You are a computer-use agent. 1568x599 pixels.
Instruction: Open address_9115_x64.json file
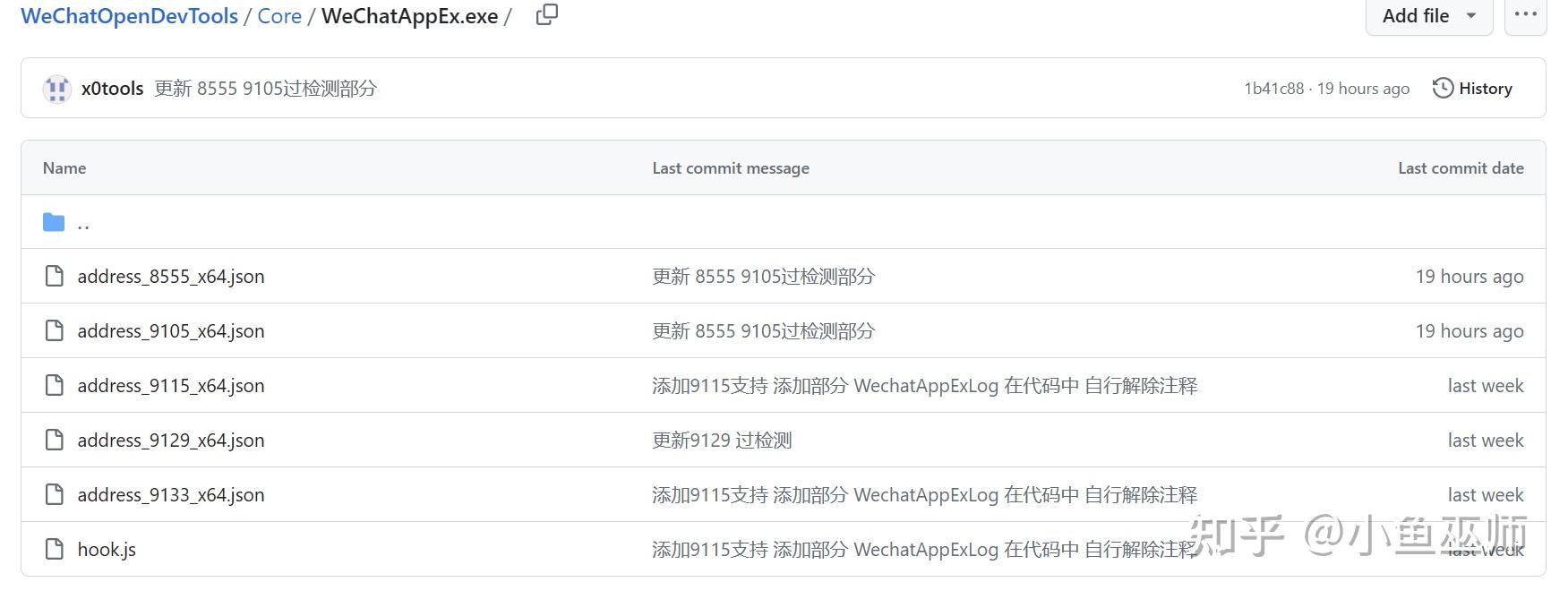point(171,386)
